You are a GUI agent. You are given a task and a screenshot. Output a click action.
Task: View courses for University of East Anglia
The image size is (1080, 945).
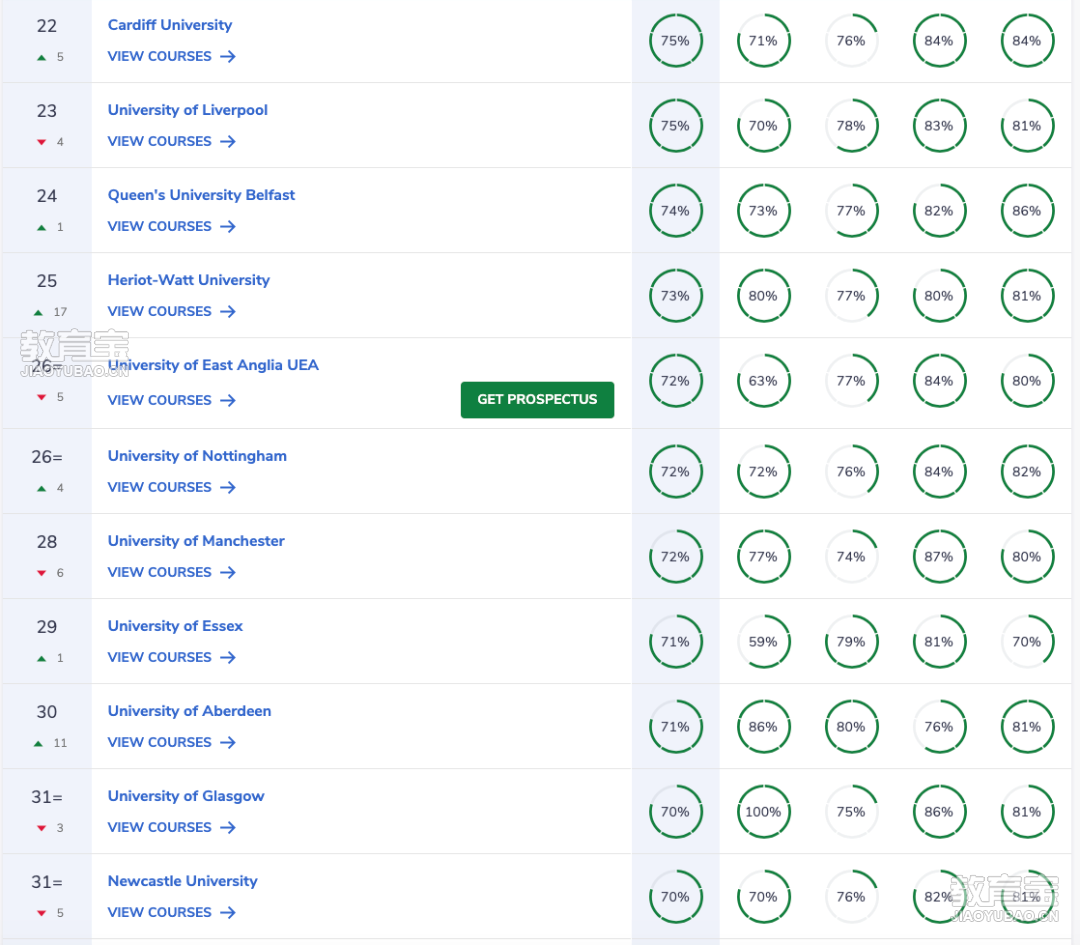(172, 400)
